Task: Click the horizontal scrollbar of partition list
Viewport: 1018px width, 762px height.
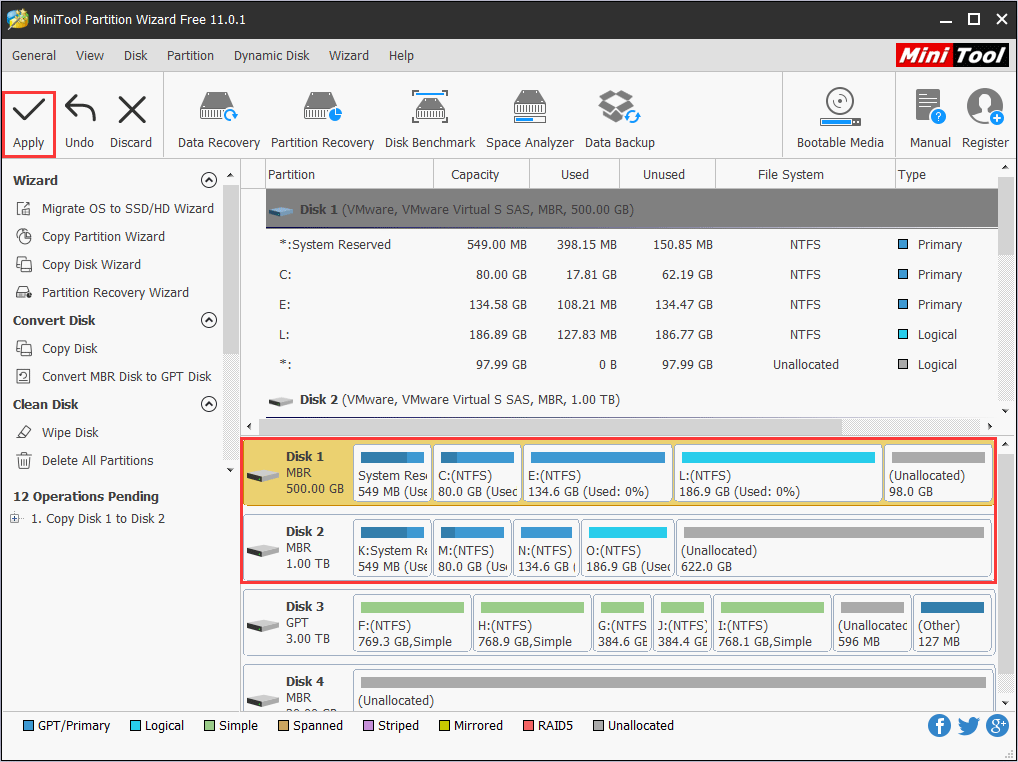Action: (550, 426)
